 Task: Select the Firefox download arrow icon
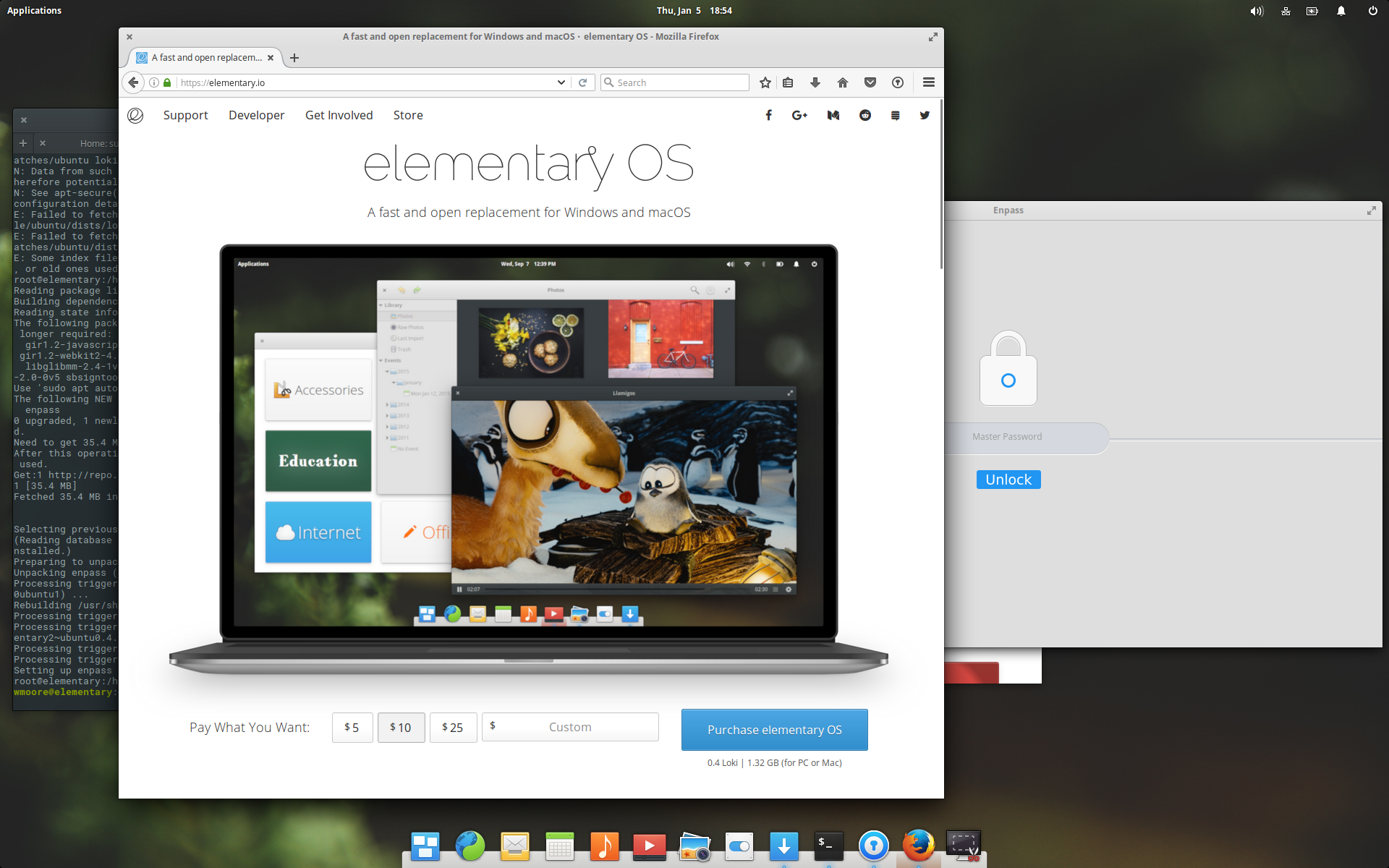pos(817,82)
